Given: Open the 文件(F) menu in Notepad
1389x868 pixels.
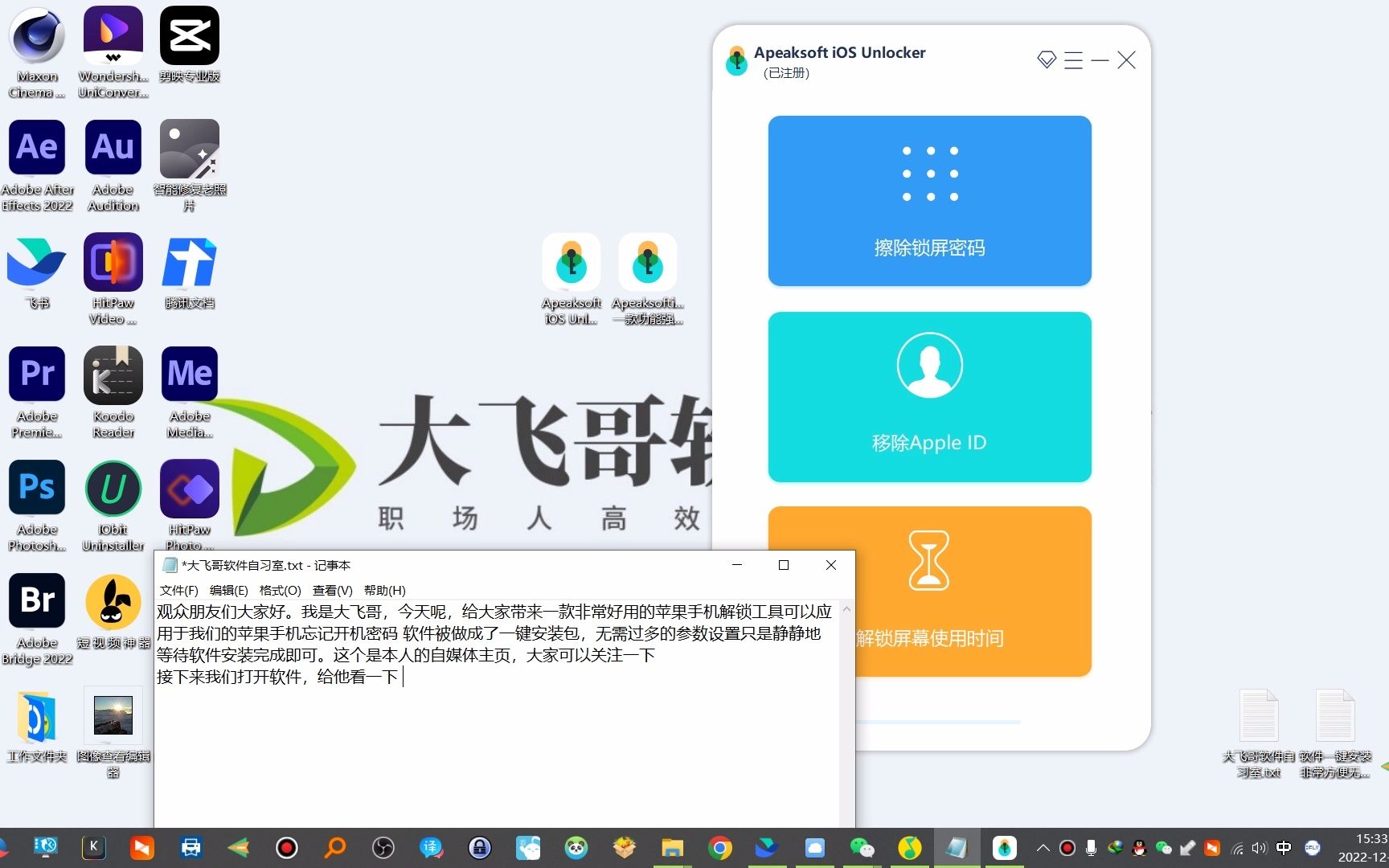Looking at the screenshot, I should [x=178, y=590].
